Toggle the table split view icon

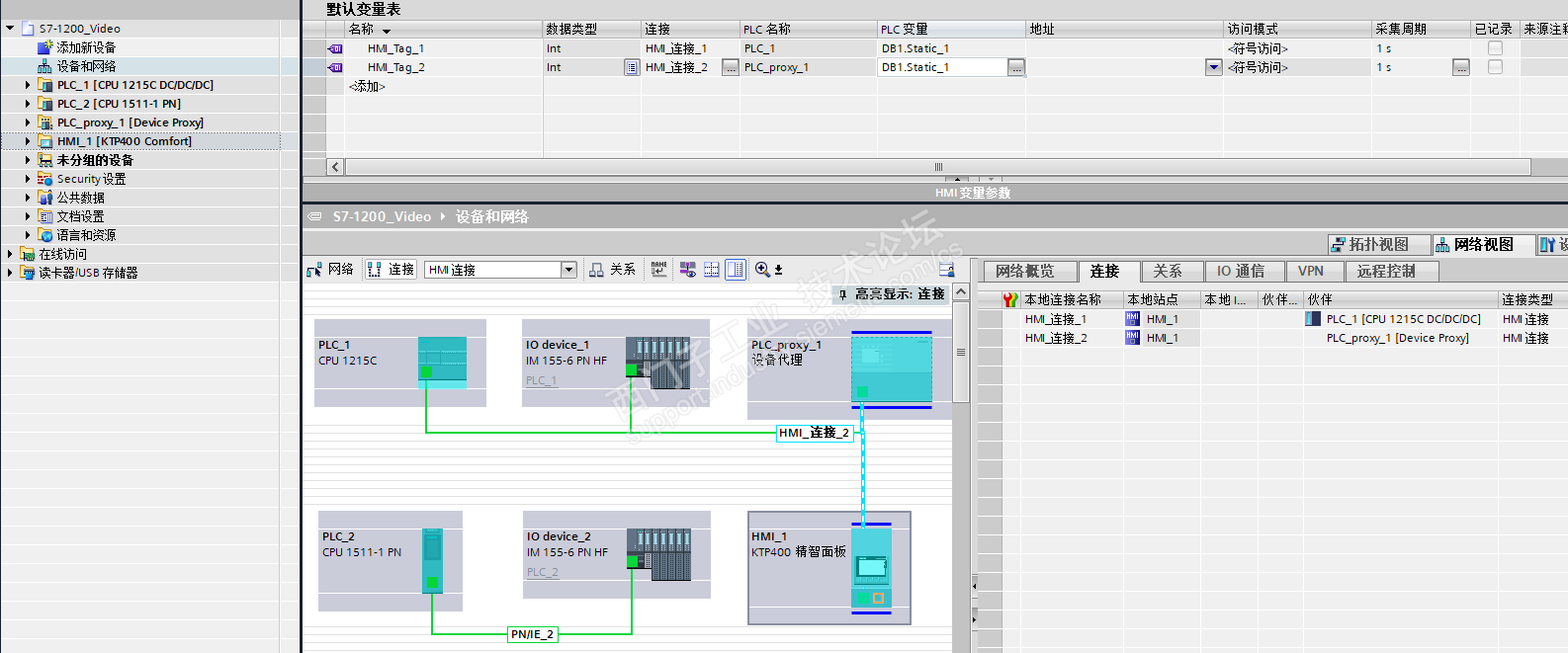(736, 270)
